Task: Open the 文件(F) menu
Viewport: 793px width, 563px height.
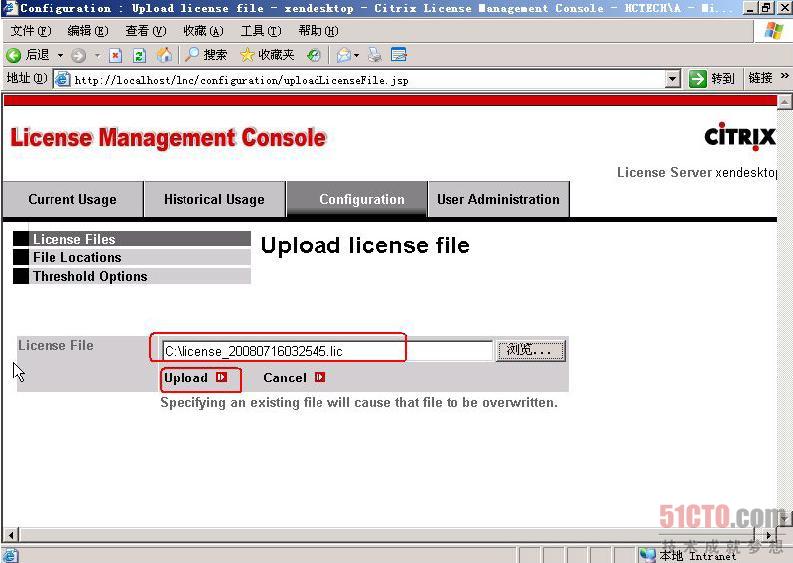Action: [31, 31]
